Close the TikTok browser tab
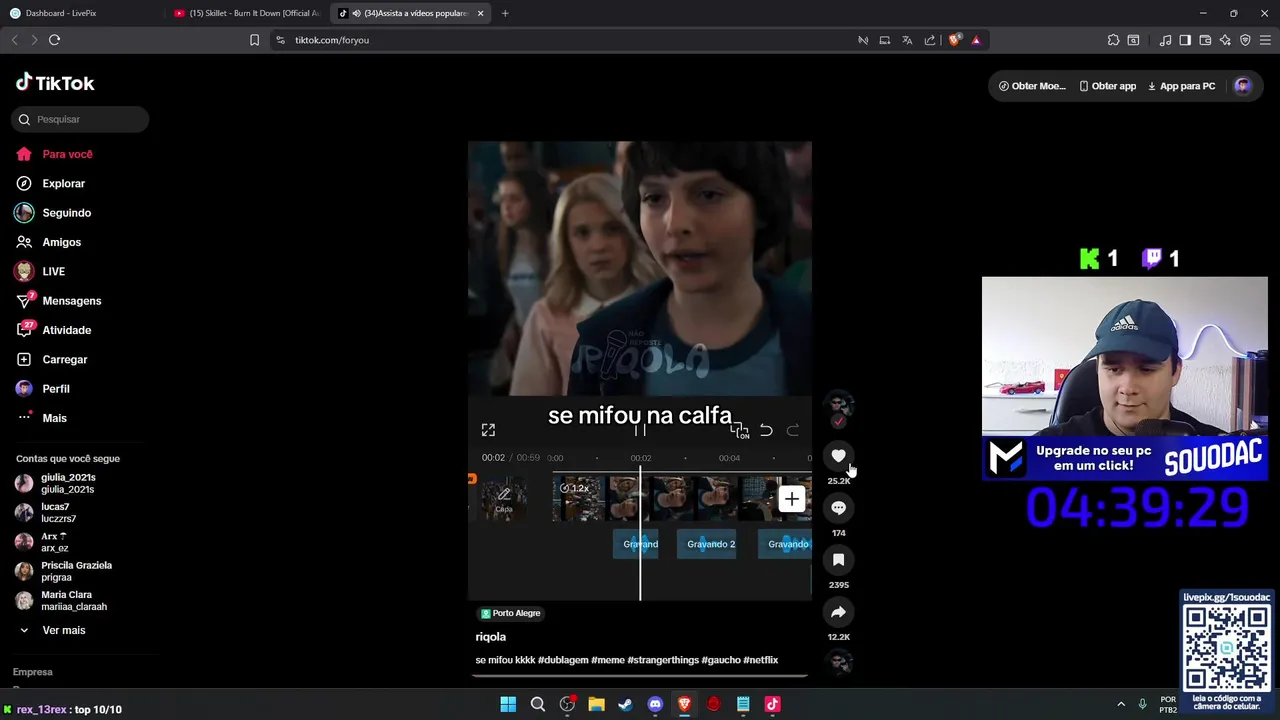 click(x=480, y=13)
